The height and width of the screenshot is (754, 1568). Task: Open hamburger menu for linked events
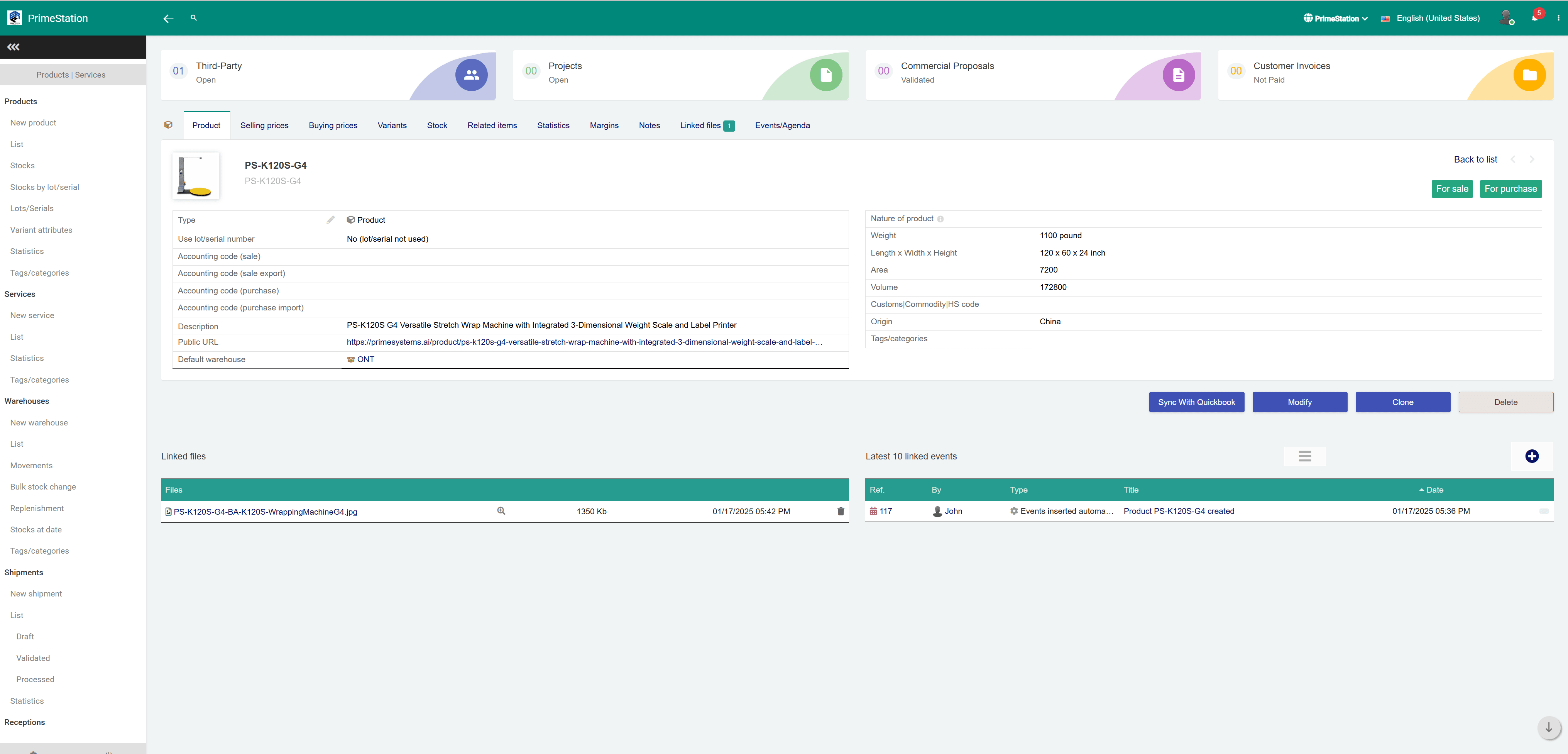(x=1304, y=456)
